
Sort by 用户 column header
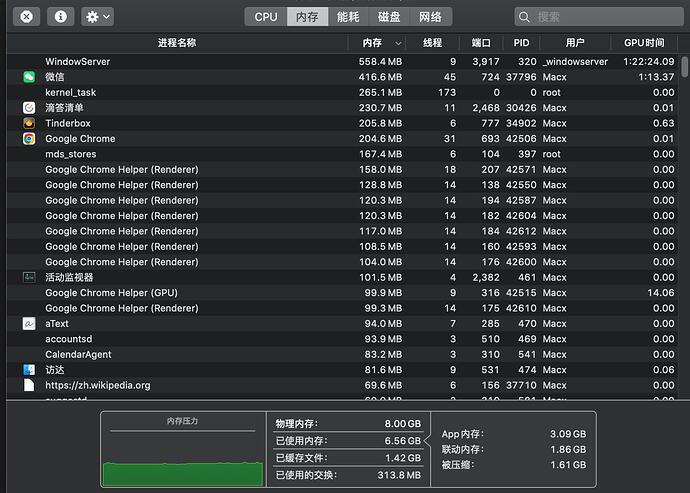575,43
